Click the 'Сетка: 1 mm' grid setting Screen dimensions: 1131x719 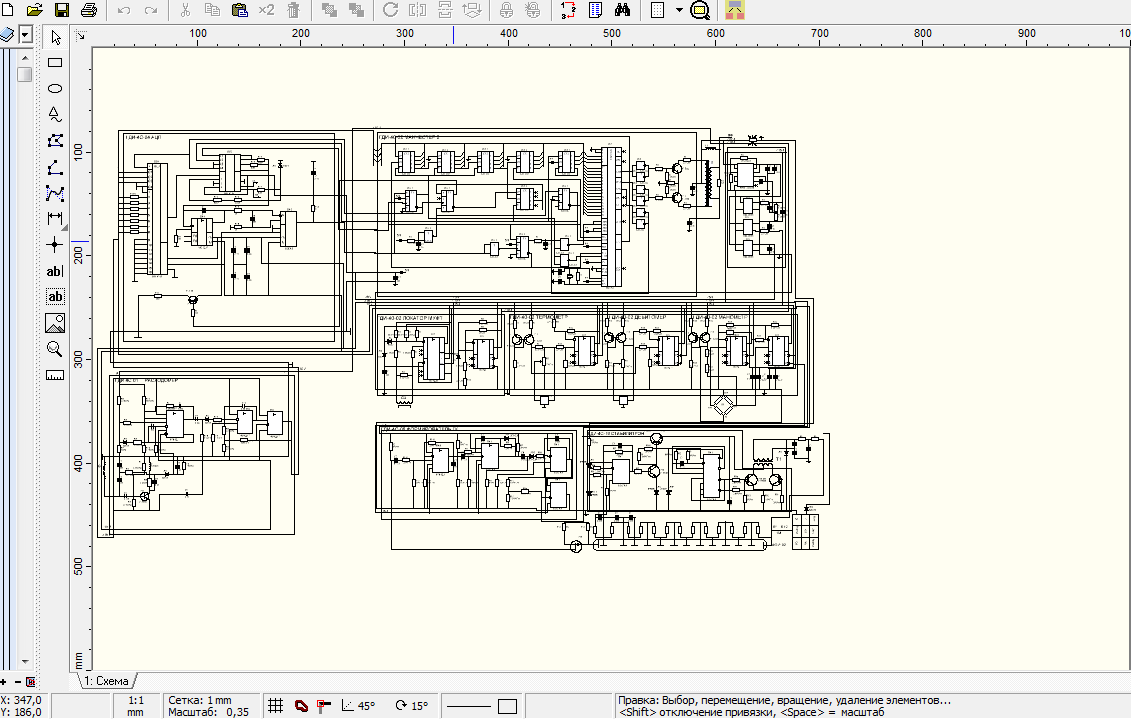pos(200,700)
